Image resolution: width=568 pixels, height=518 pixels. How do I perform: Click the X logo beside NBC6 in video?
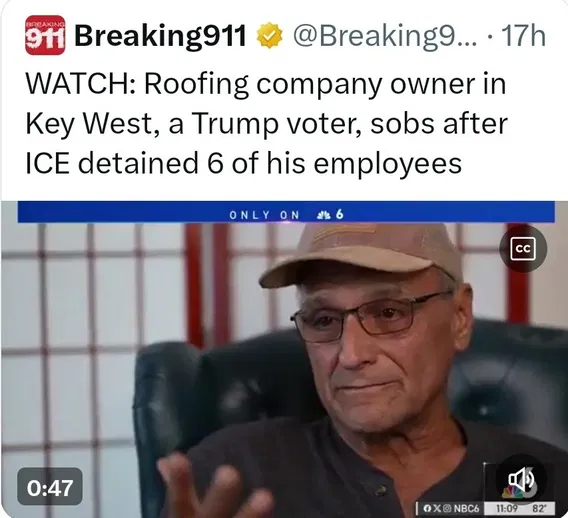[x=436, y=509]
